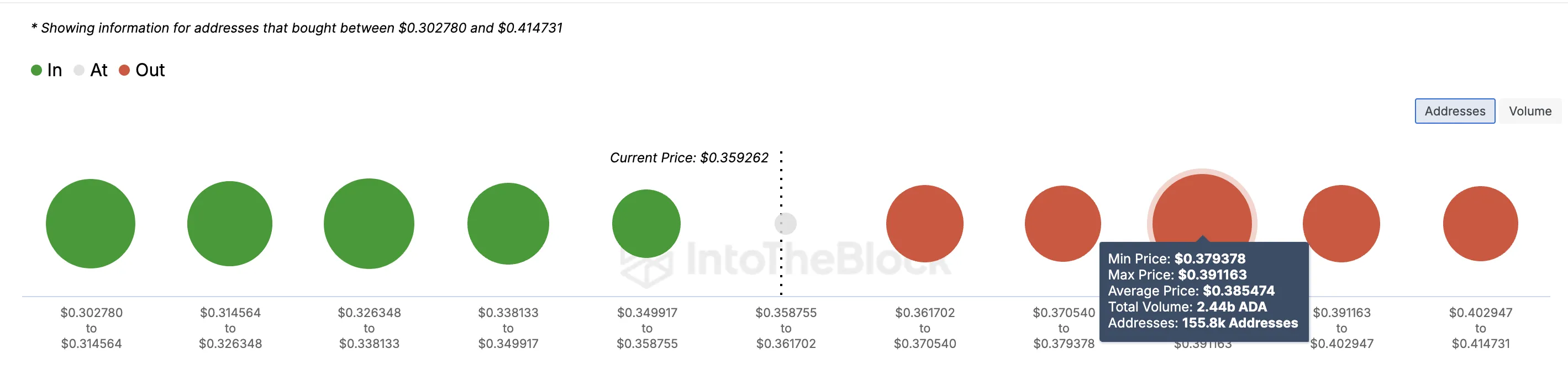Switch to the Addresses tab
The image size is (1568, 380).
[1454, 111]
